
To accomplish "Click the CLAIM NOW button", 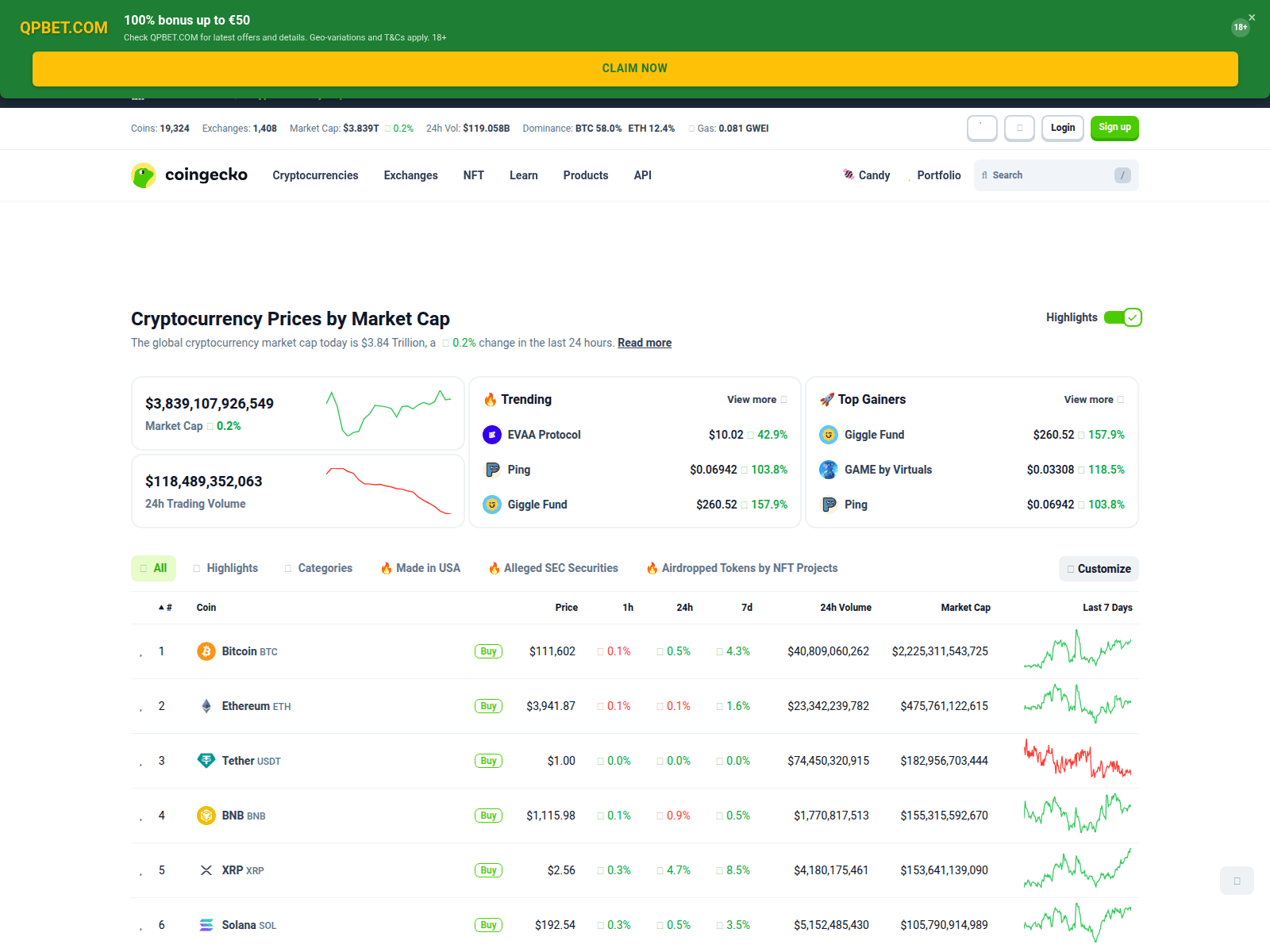I will (x=635, y=69).
